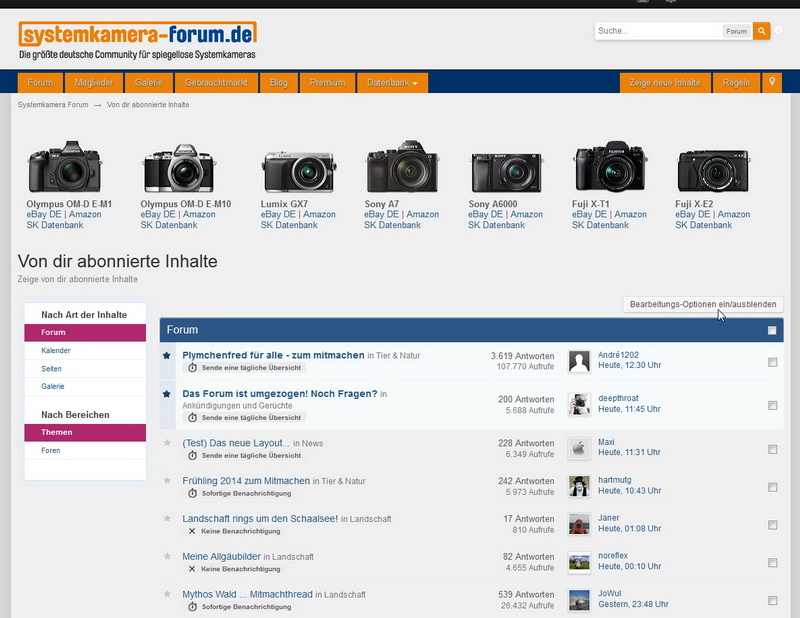The width and height of the screenshot is (800, 618).
Task: Tick the select-all checkbox in Forum header
Action: coord(772,330)
